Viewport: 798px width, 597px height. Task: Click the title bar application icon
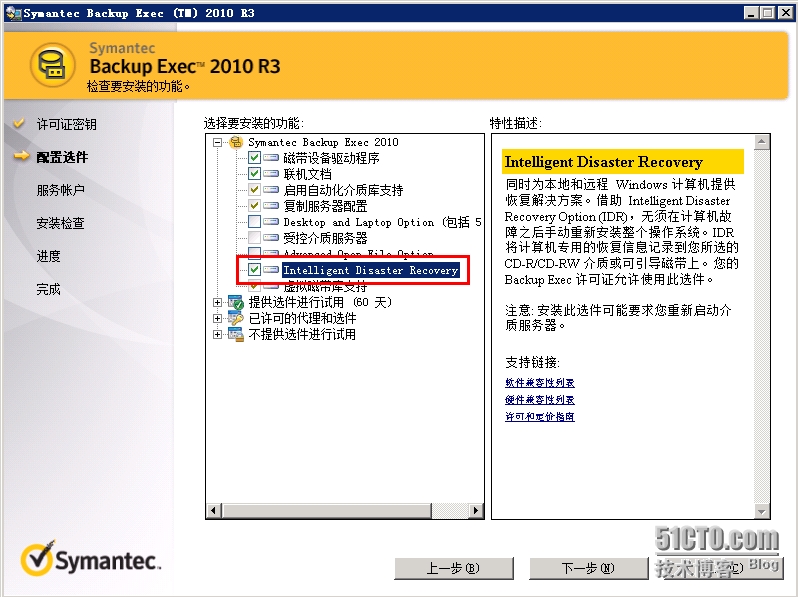pyautogui.click(x=13, y=13)
